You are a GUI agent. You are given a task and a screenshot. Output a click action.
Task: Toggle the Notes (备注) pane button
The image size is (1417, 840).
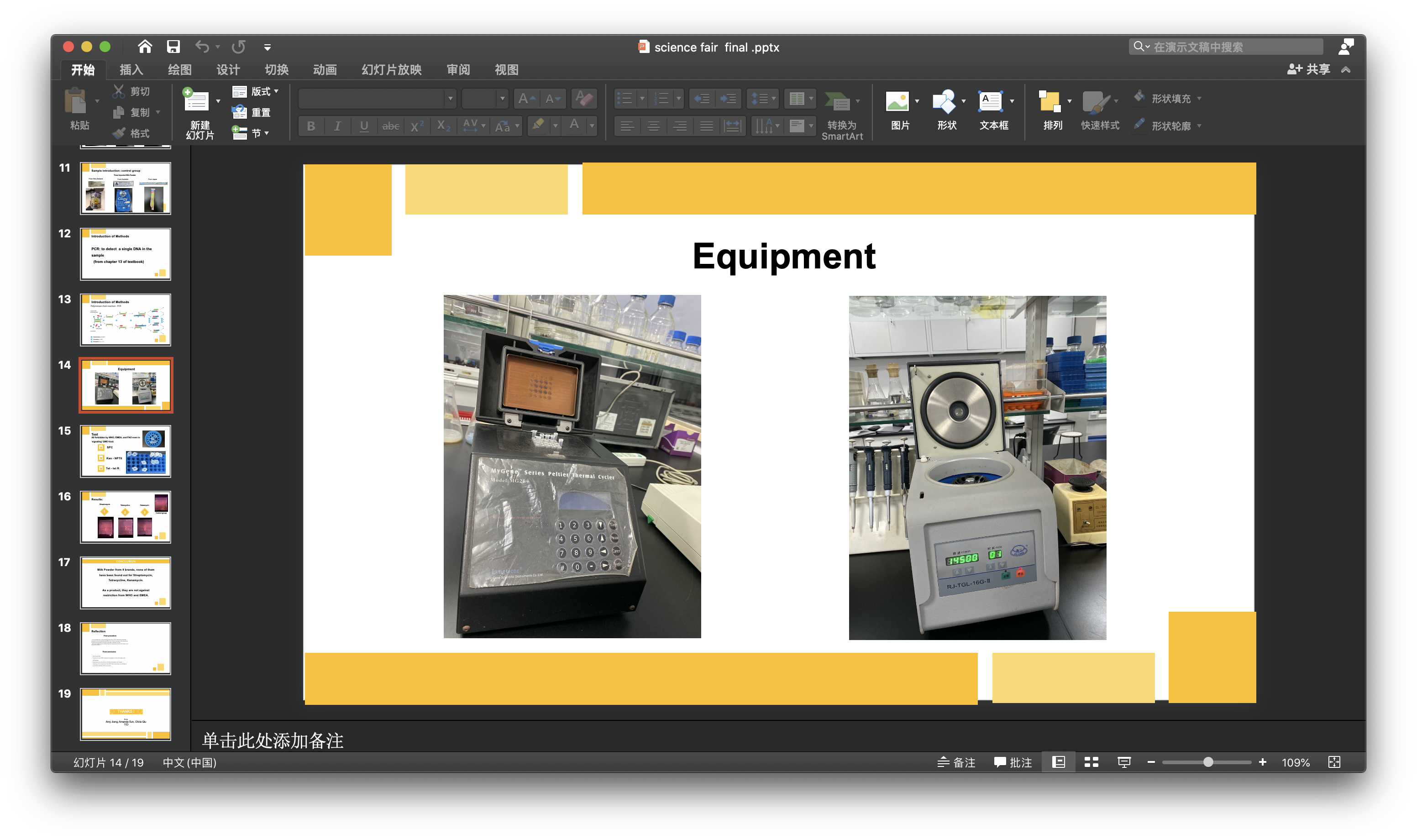tap(956, 762)
